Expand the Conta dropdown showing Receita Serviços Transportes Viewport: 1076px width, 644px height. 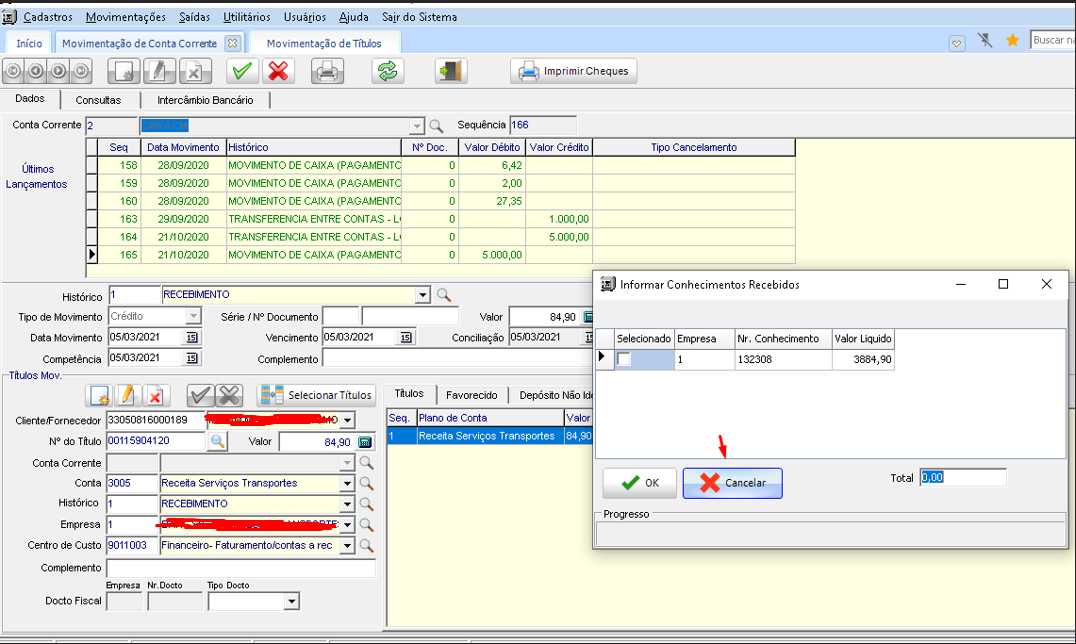pos(347,483)
